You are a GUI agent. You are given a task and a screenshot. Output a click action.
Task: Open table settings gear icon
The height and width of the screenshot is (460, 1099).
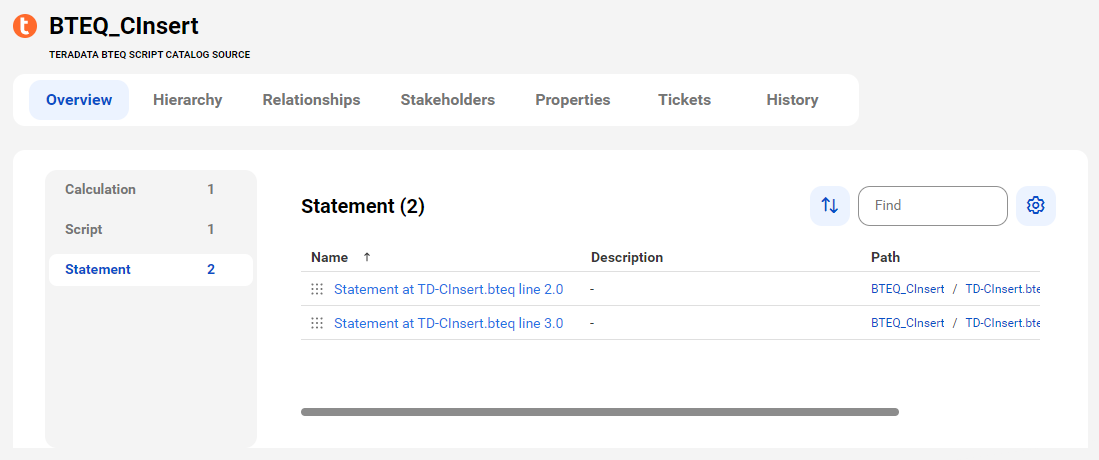pyautogui.click(x=1036, y=205)
